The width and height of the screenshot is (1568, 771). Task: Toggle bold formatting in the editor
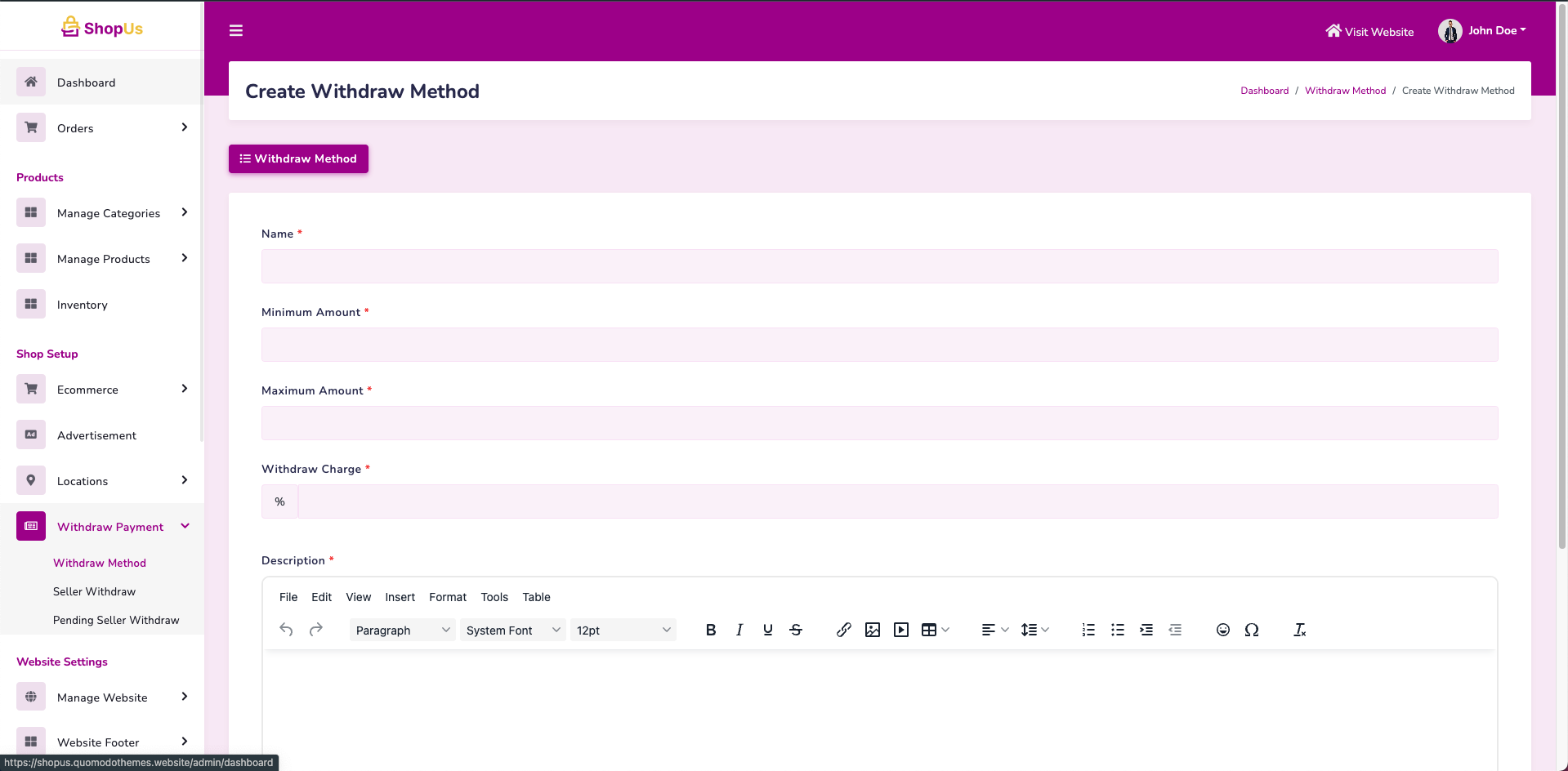coord(710,630)
